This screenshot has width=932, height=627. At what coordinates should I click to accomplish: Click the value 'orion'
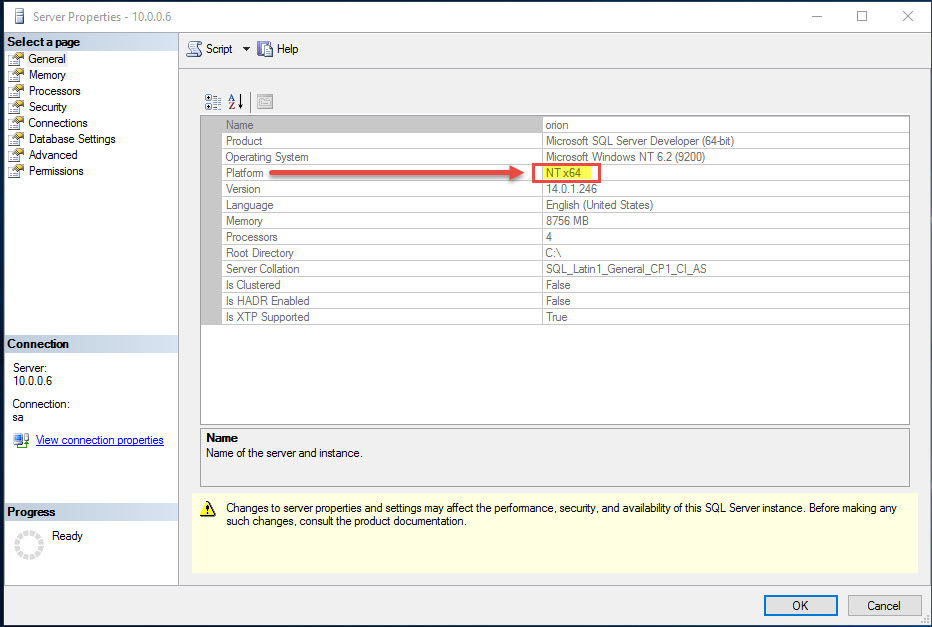[x=557, y=125]
